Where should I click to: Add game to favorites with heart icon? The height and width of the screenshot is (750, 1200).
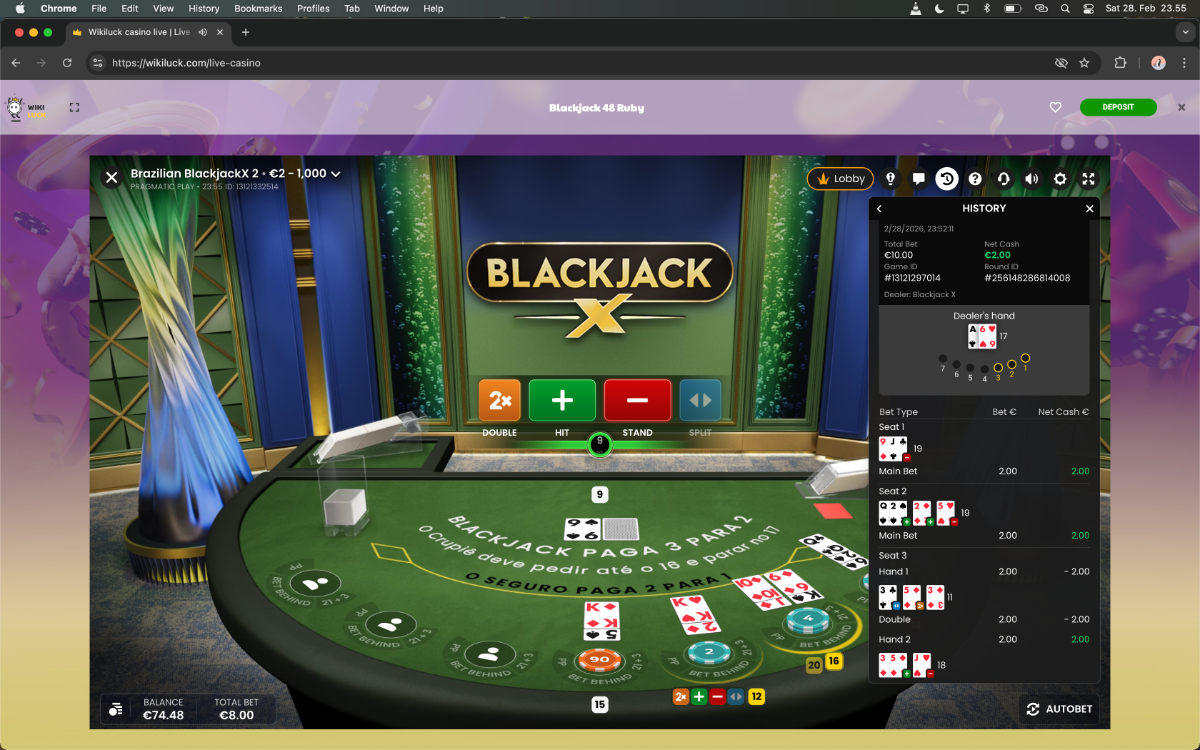click(1055, 108)
